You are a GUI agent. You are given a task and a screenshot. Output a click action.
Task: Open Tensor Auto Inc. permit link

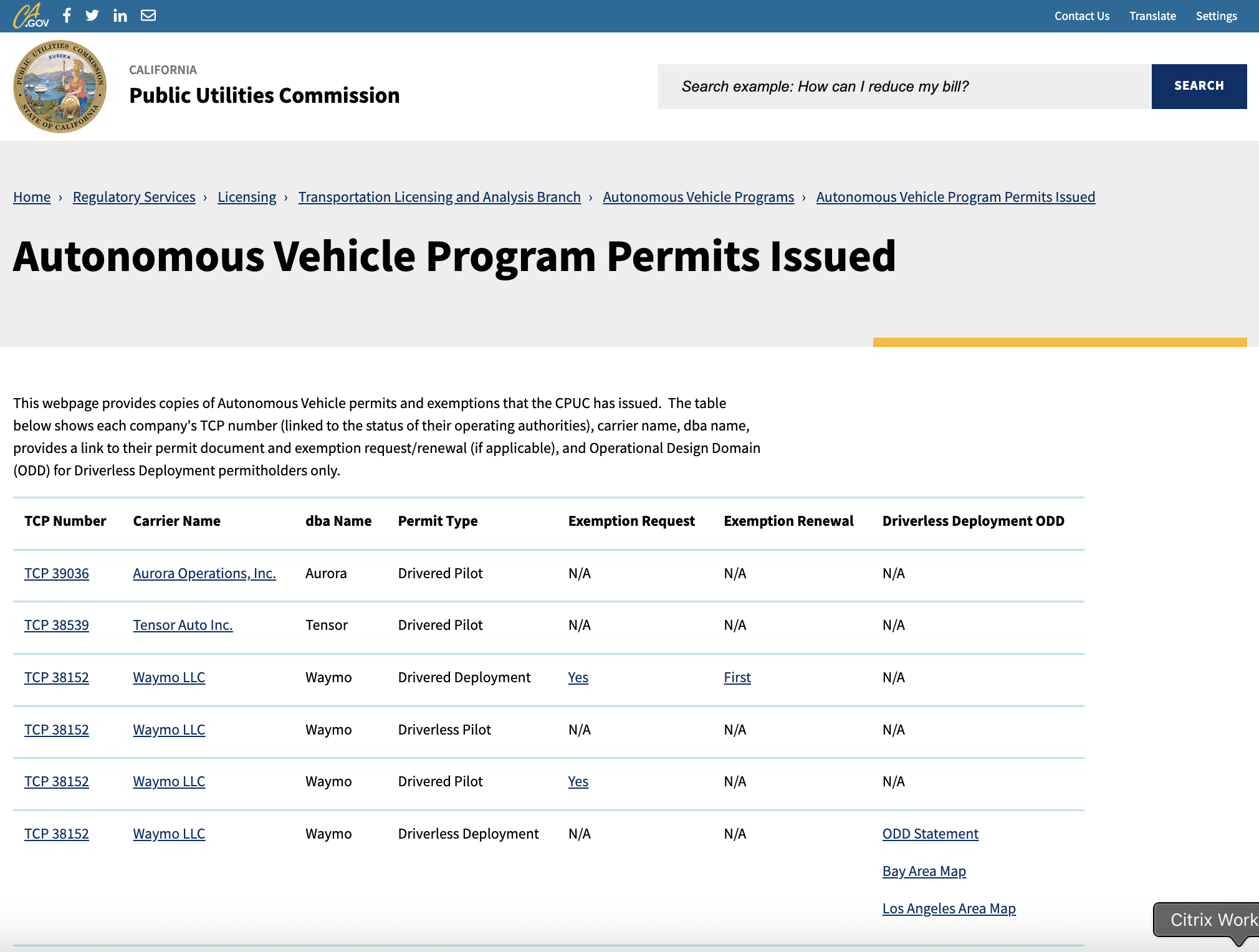(183, 625)
